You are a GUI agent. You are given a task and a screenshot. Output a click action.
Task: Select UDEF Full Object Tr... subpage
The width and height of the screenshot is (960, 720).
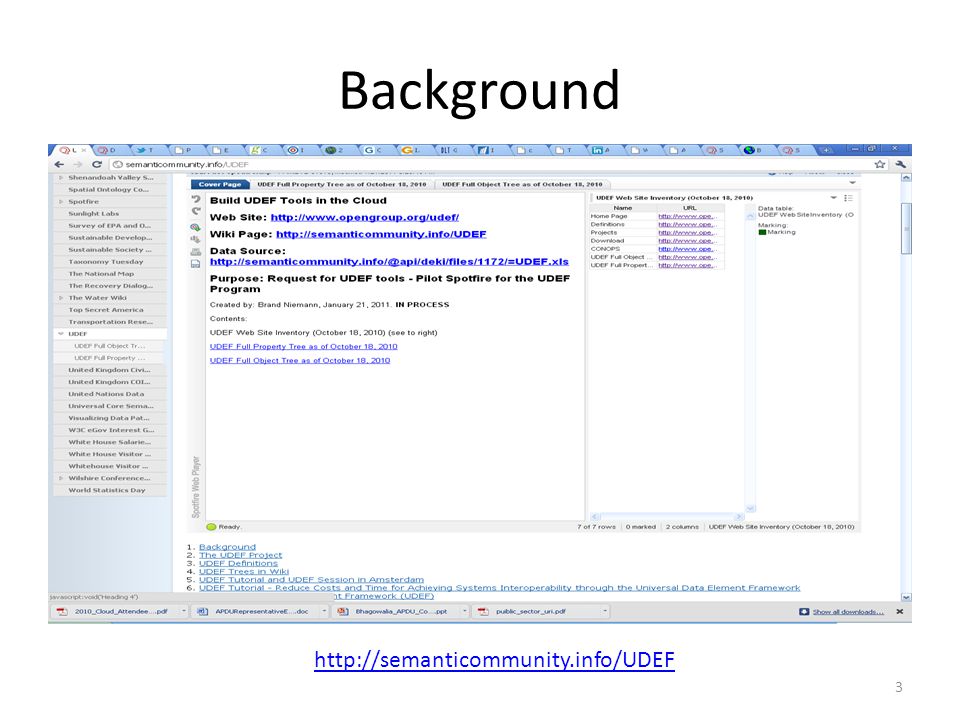pyautogui.click(x=110, y=346)
